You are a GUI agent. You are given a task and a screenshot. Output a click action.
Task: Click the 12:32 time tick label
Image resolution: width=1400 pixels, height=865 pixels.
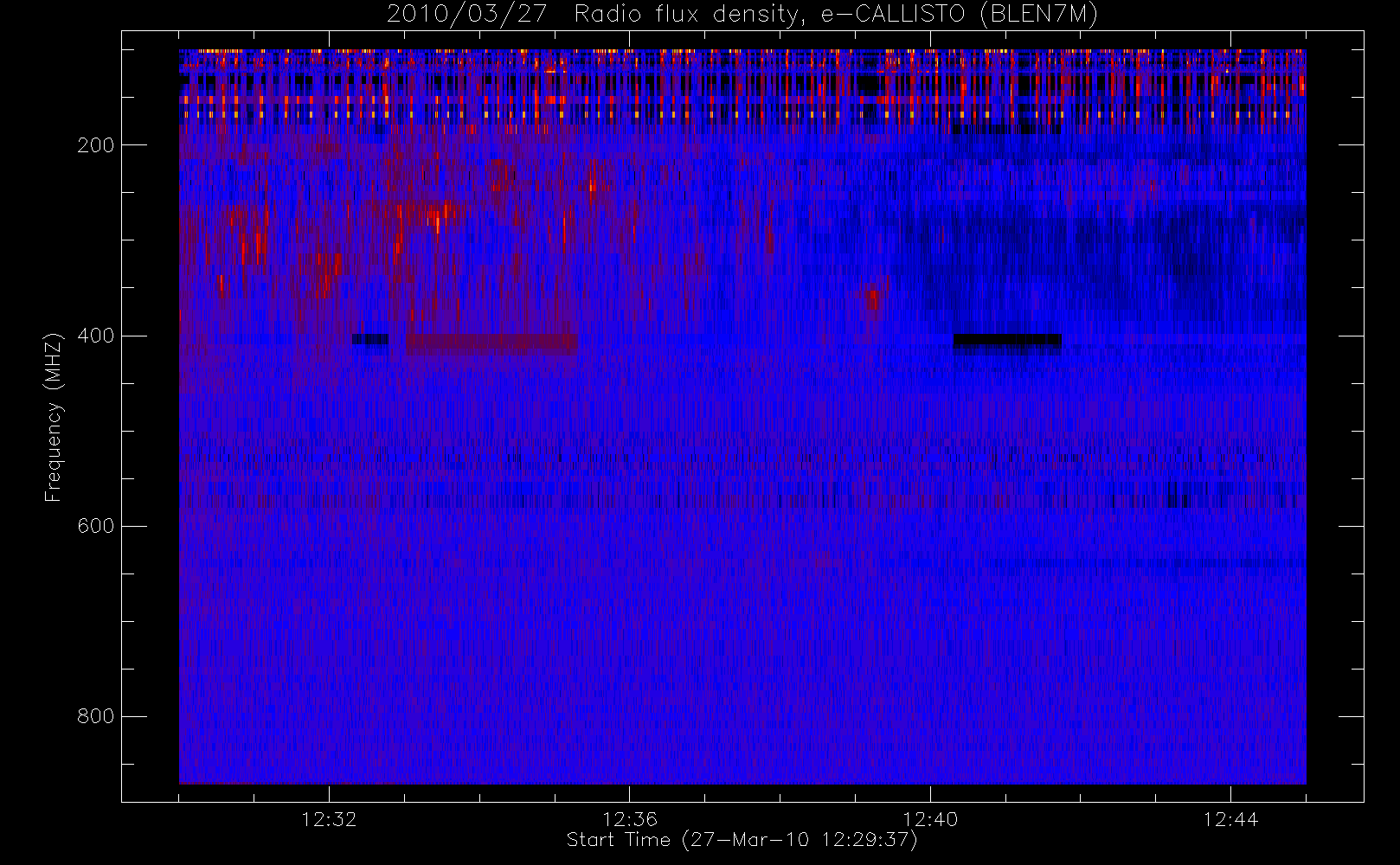(329, 819)
